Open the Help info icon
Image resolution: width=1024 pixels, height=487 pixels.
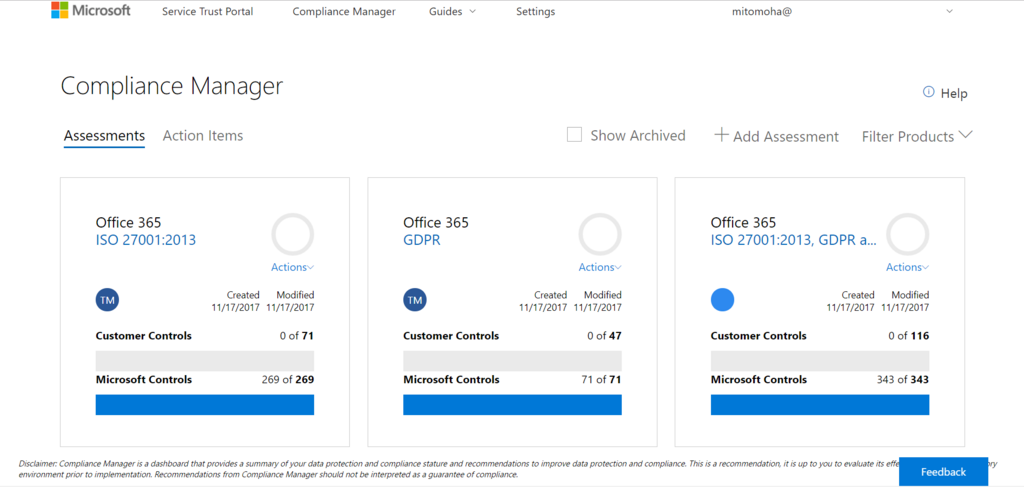(x=928, y=92)
